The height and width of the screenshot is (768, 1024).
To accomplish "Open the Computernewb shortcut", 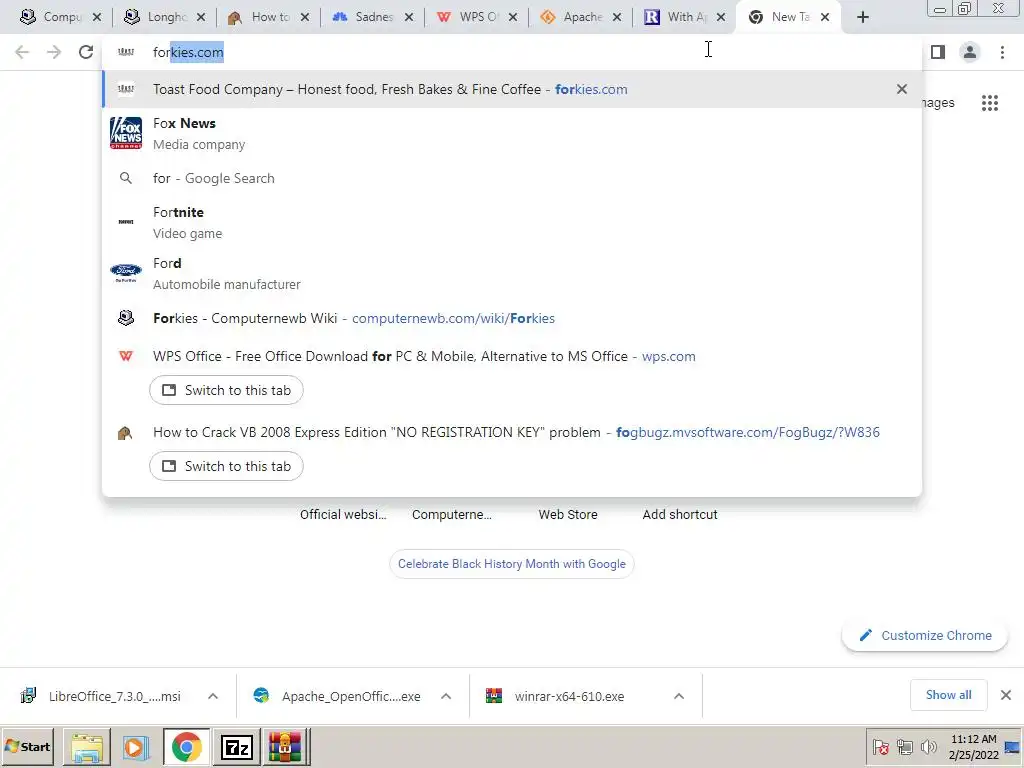I will click(x=452, y=515).
